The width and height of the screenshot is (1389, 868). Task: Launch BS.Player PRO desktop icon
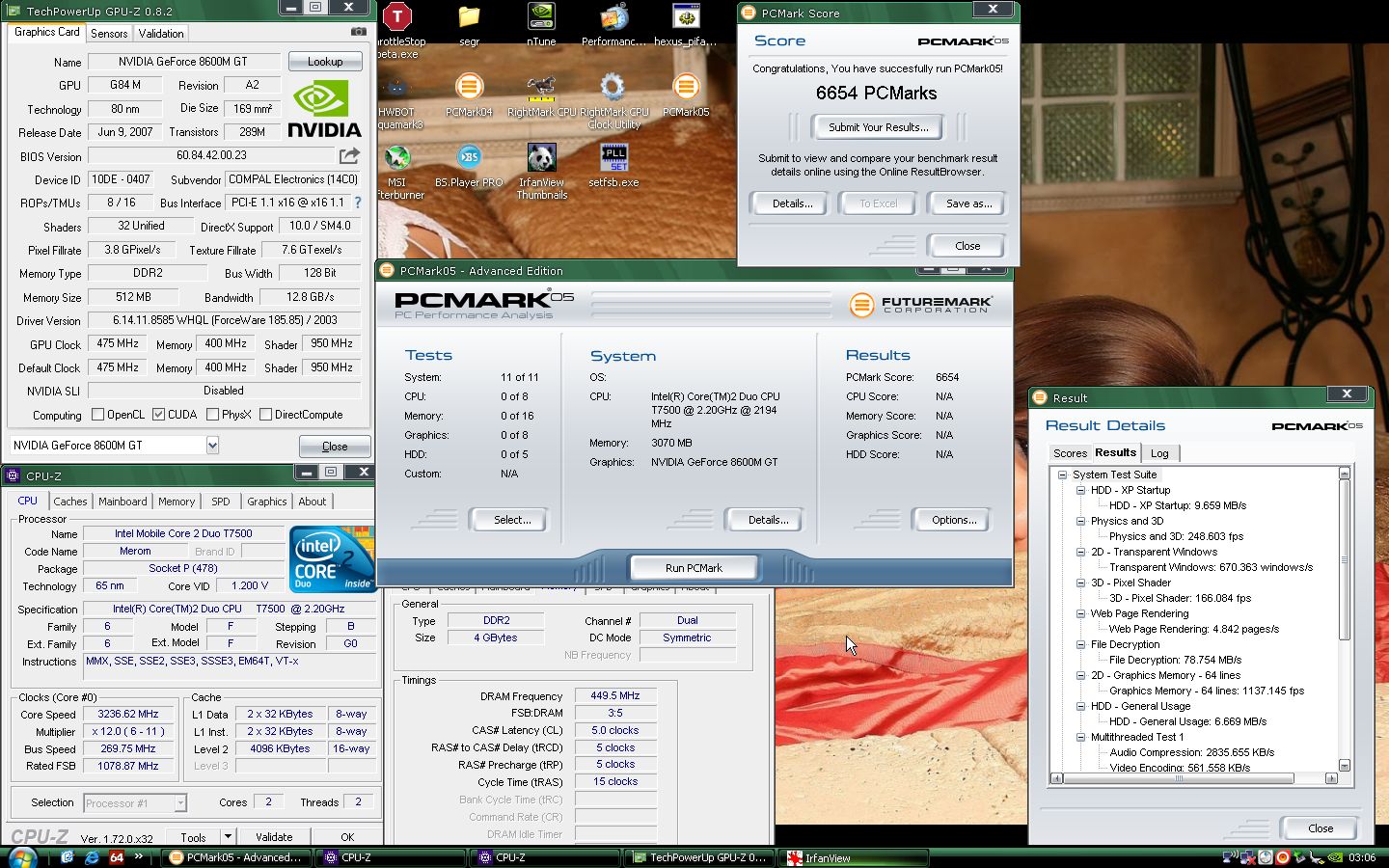click(x=469, y=158)
